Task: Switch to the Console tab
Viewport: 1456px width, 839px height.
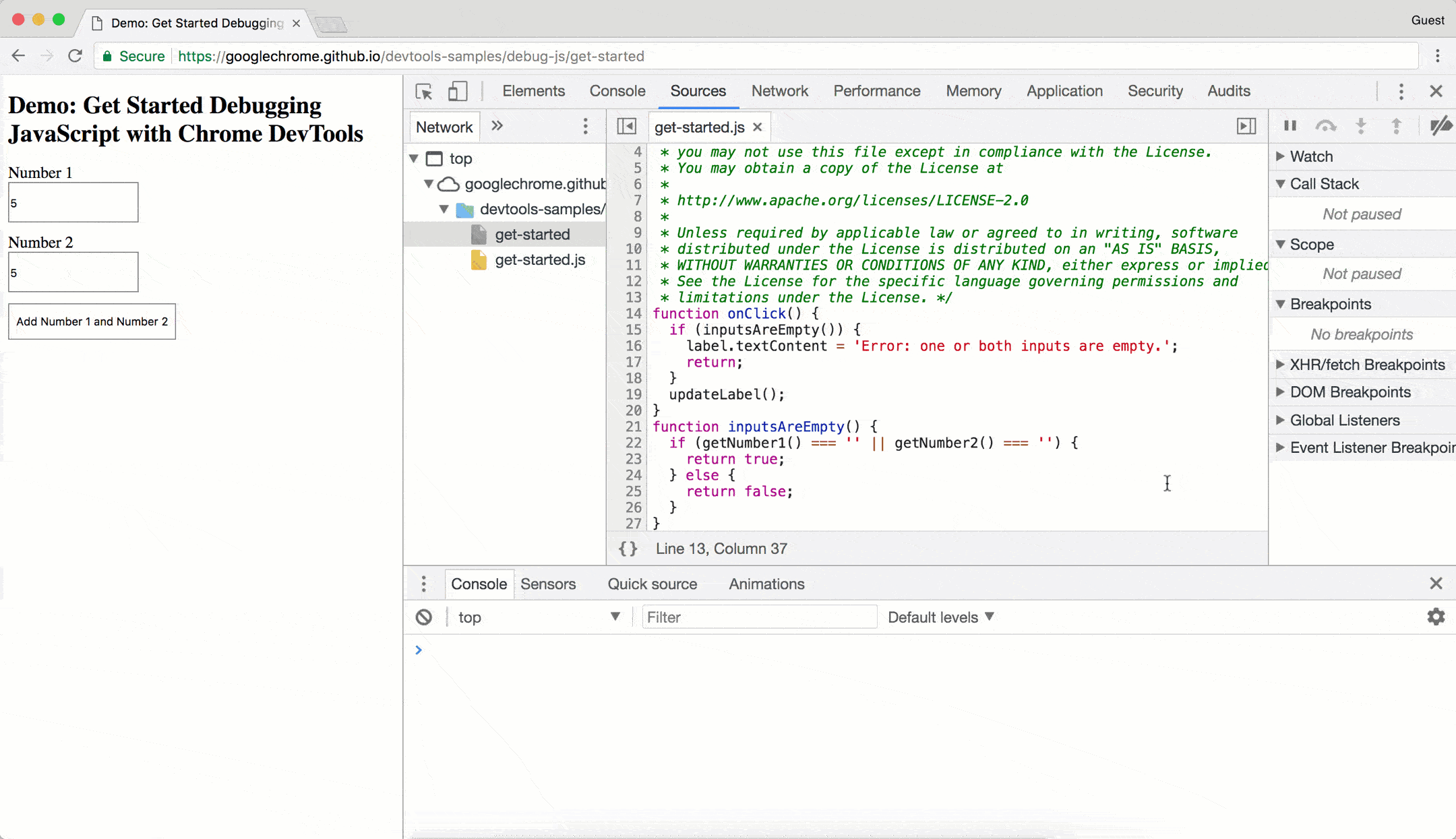Action: (617, 91)
